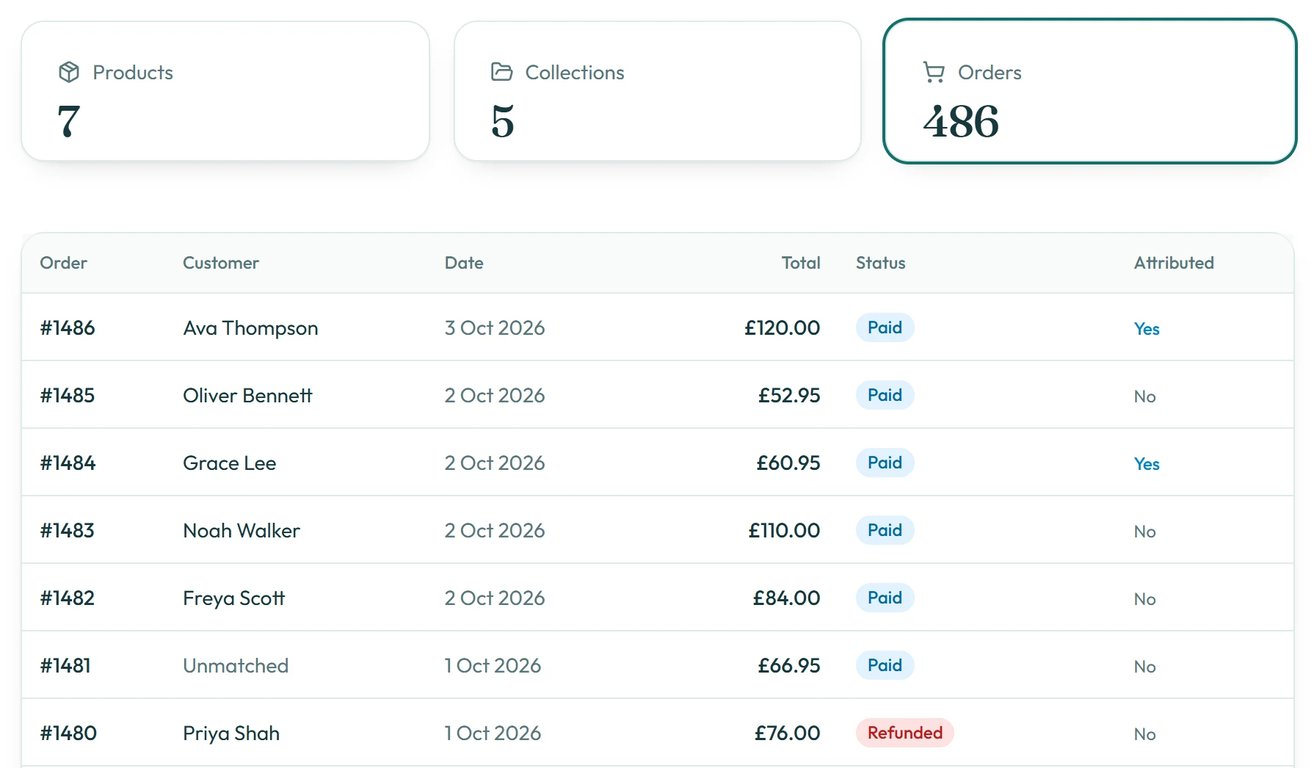Click the £60.95 total
1314x768 pixels.
point(789,463)
